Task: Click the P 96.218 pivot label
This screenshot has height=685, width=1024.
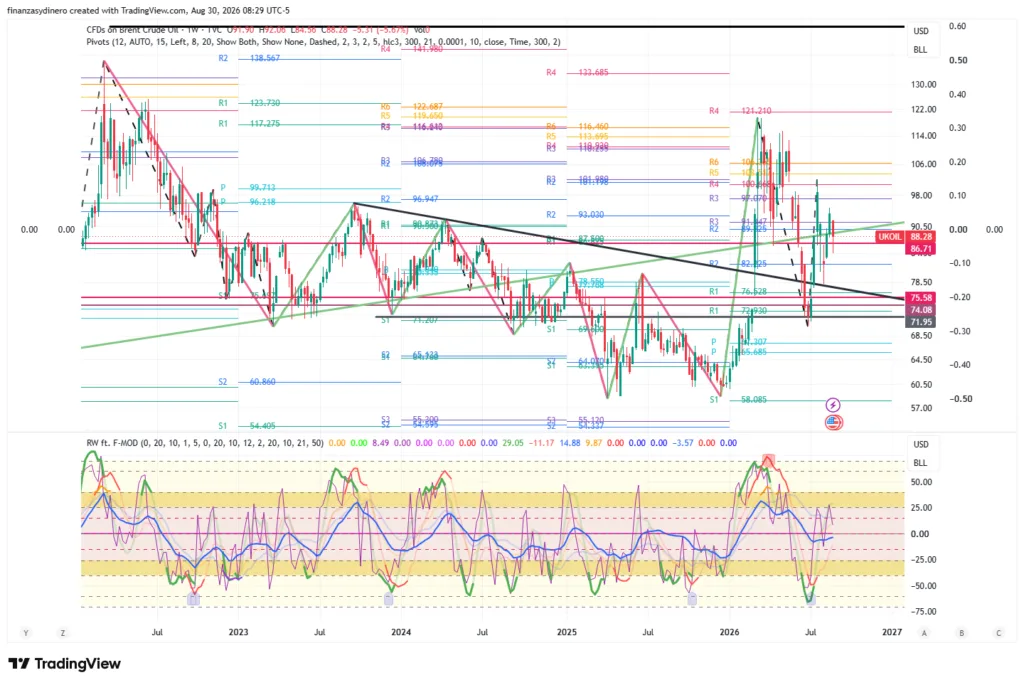Action: [x=248, y=202]
